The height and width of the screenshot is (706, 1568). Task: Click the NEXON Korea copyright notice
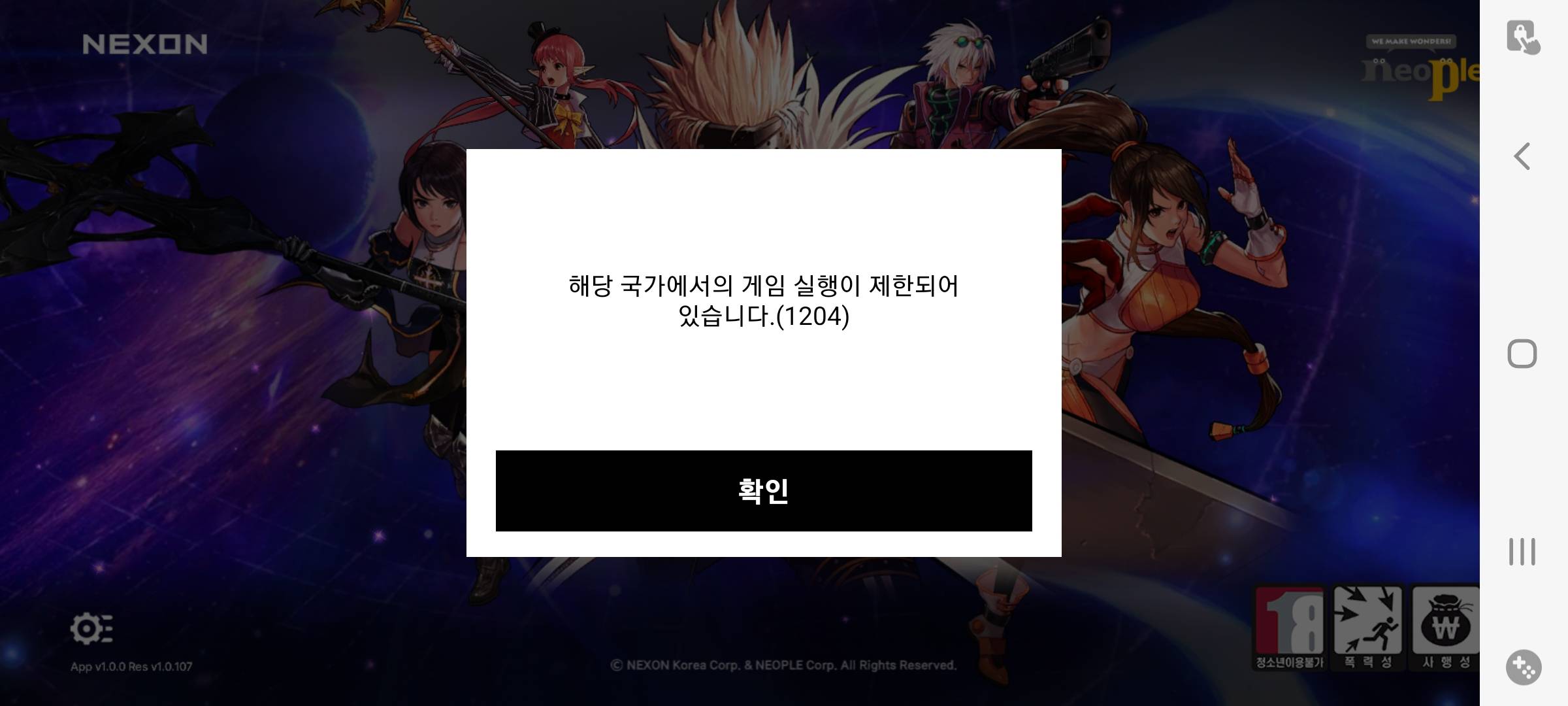[x=783, y=665]
